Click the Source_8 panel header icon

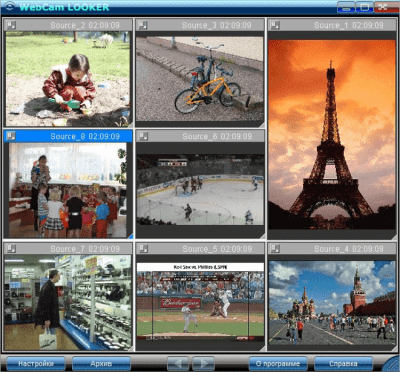11,136
